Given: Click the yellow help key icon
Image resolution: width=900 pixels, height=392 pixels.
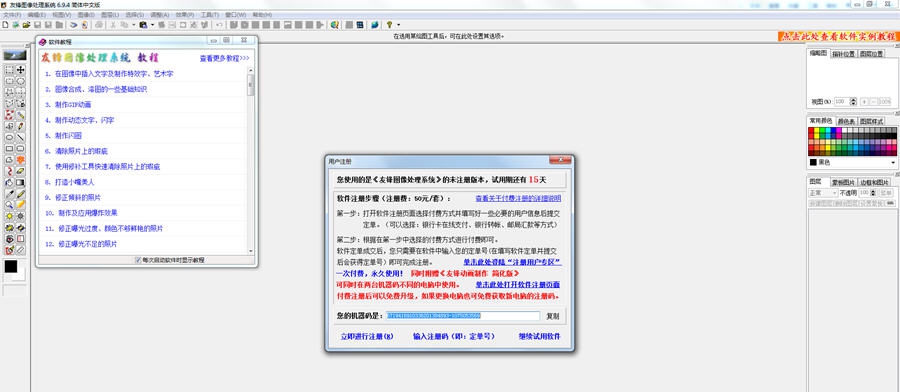Looking at the screenshot, I should pyautogui.click(x=389, y=25).
